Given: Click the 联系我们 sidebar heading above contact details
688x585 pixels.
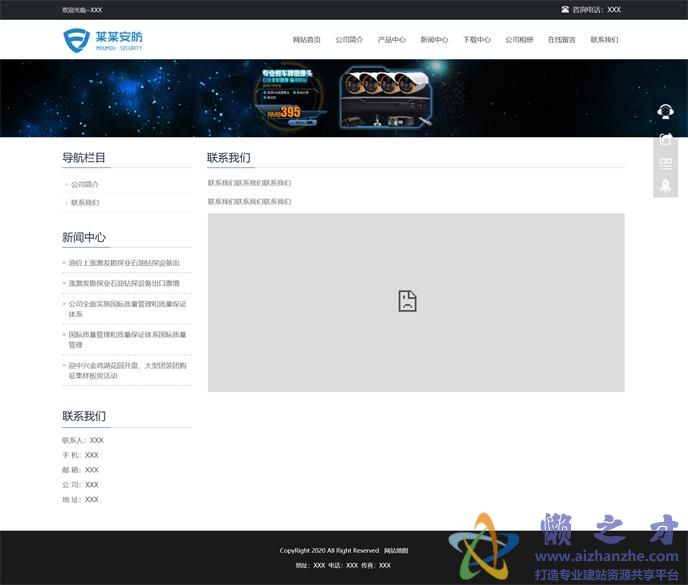Looking at the screenshot, I should [x=84, y=416].
